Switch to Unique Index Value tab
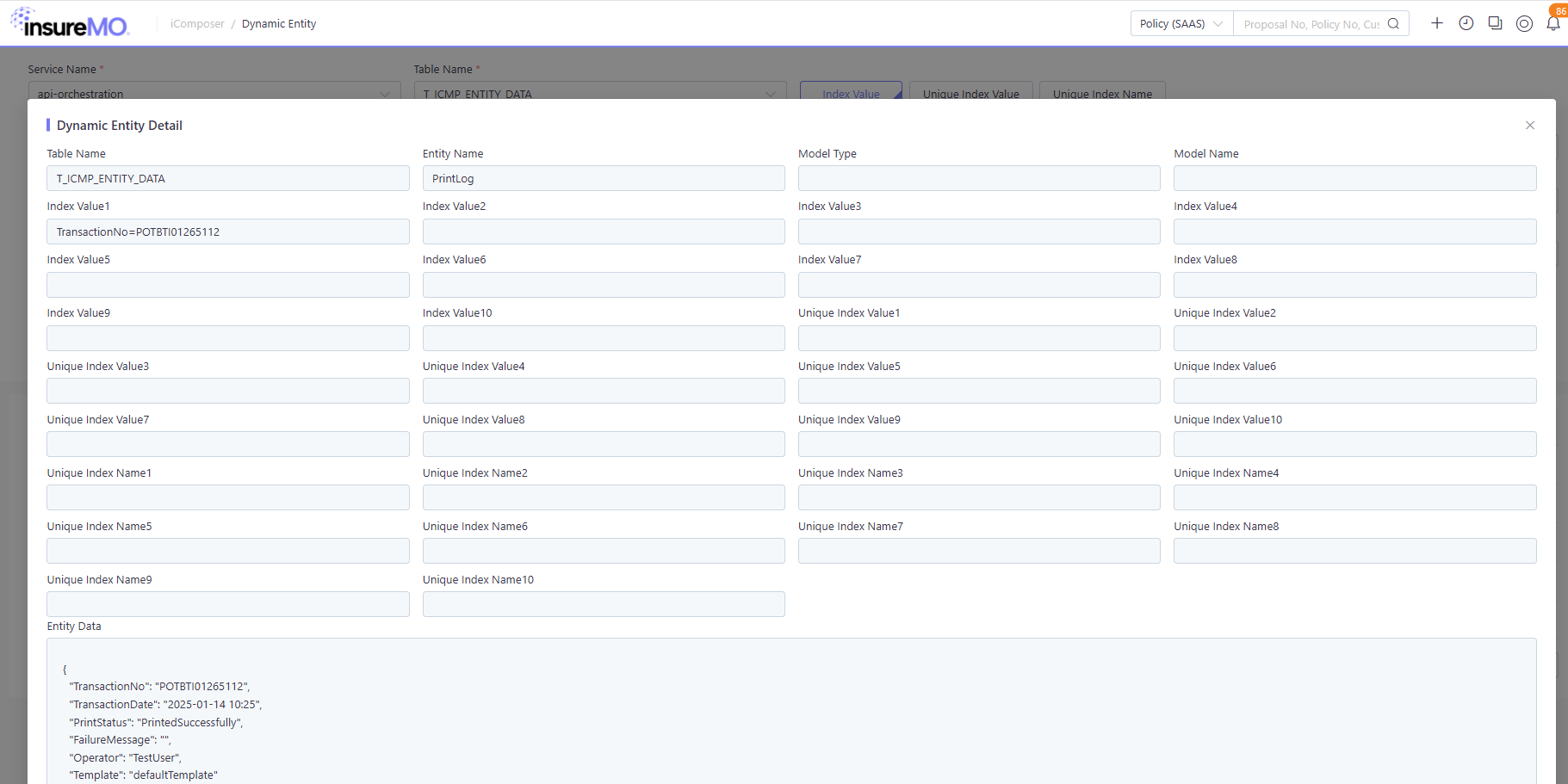The height and width of the screenshot is (784, 1568). [970, 90]
